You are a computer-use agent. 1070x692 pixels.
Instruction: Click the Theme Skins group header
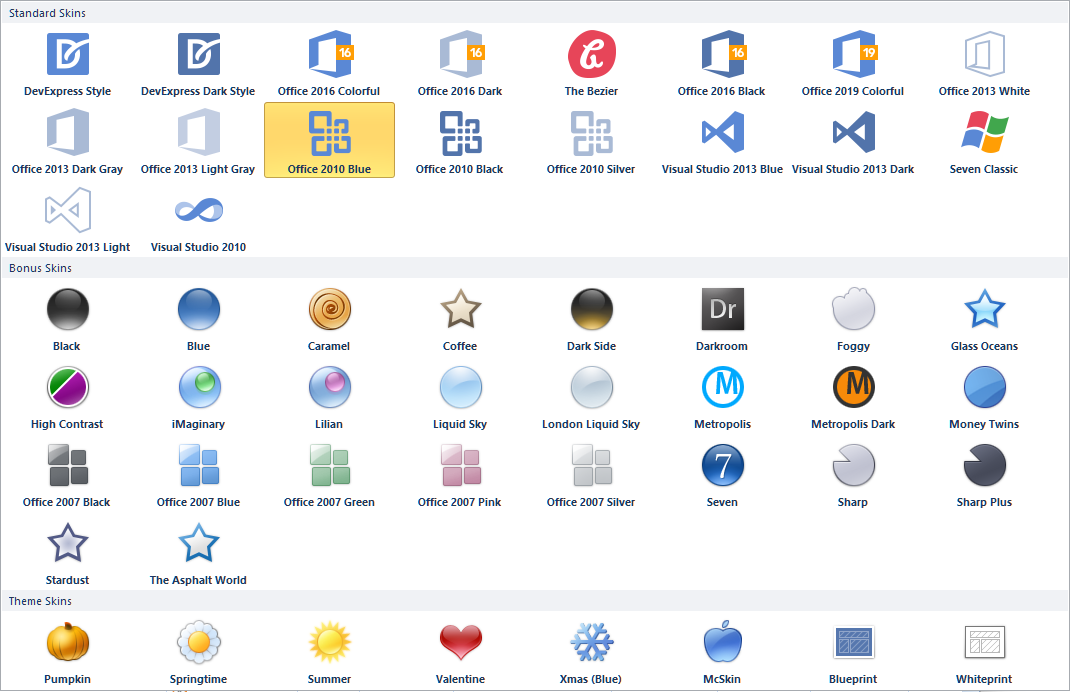(x=41, y=601)
